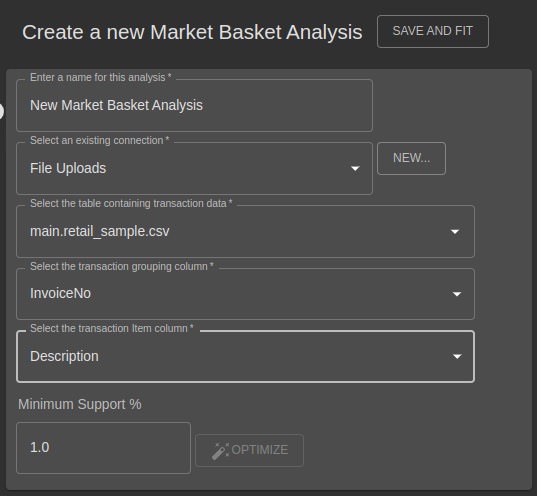Open the transaction data table dropdown
This screenshot has height=496, width=537.
click(x=245, y=232)
